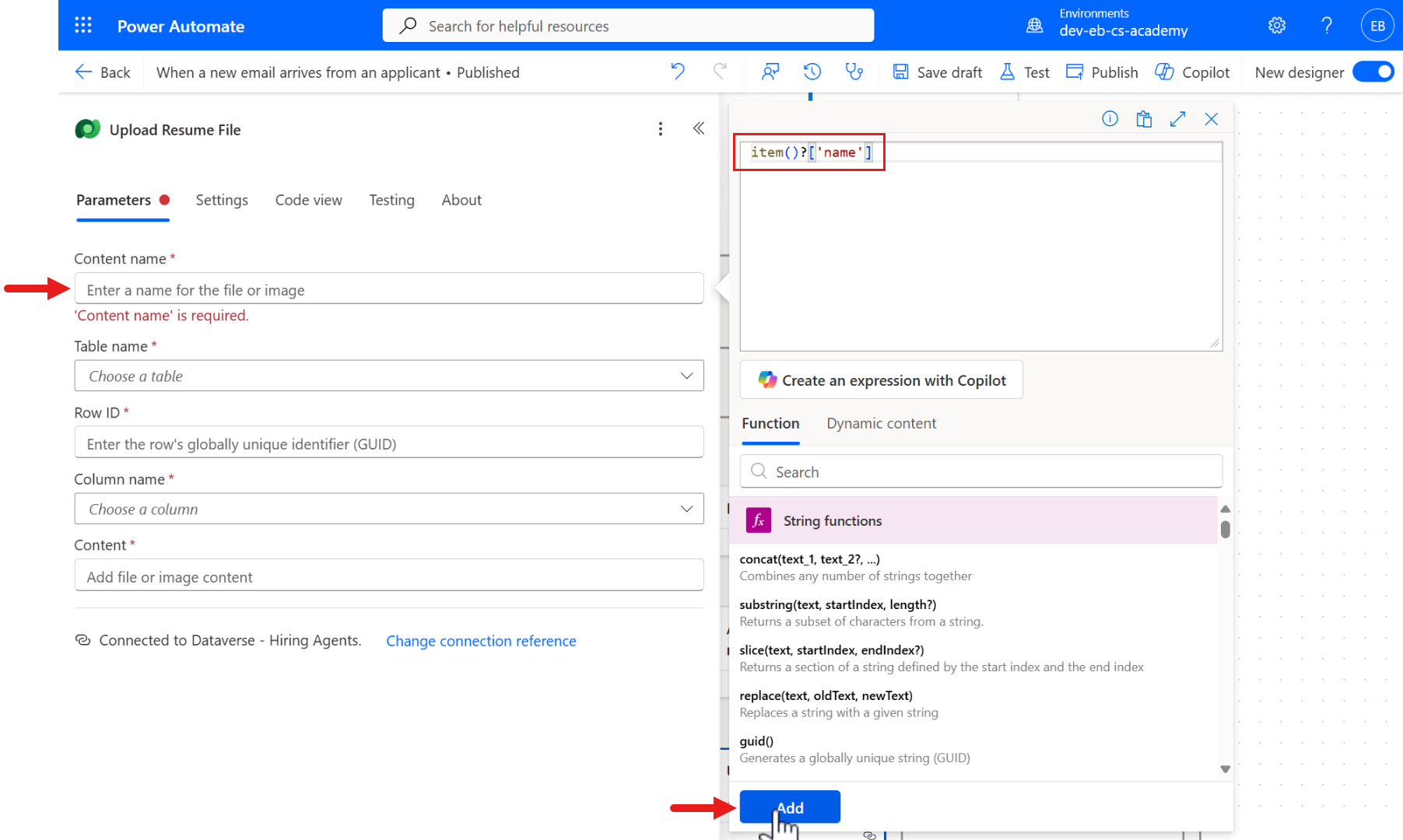The width and height of the screenshot is (1403, 840).
Task: Click the Power Automate waffle menu
Action: point(83,25)
